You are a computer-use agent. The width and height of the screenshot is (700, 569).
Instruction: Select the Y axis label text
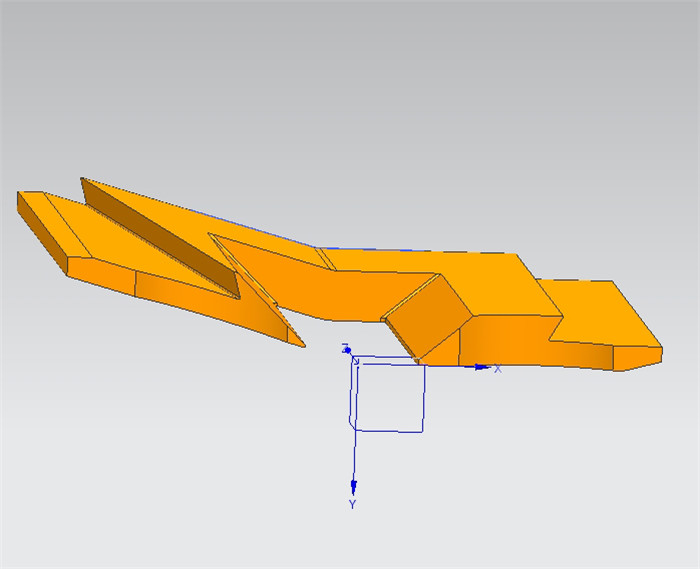352,505
